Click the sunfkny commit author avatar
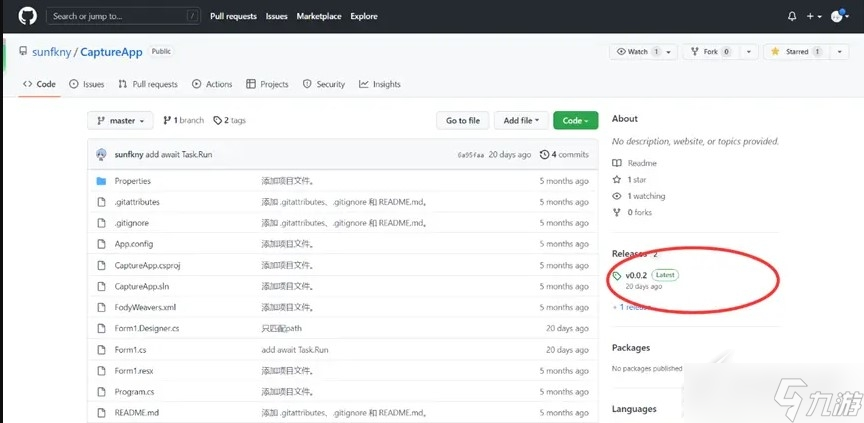 tap(101, 154)
